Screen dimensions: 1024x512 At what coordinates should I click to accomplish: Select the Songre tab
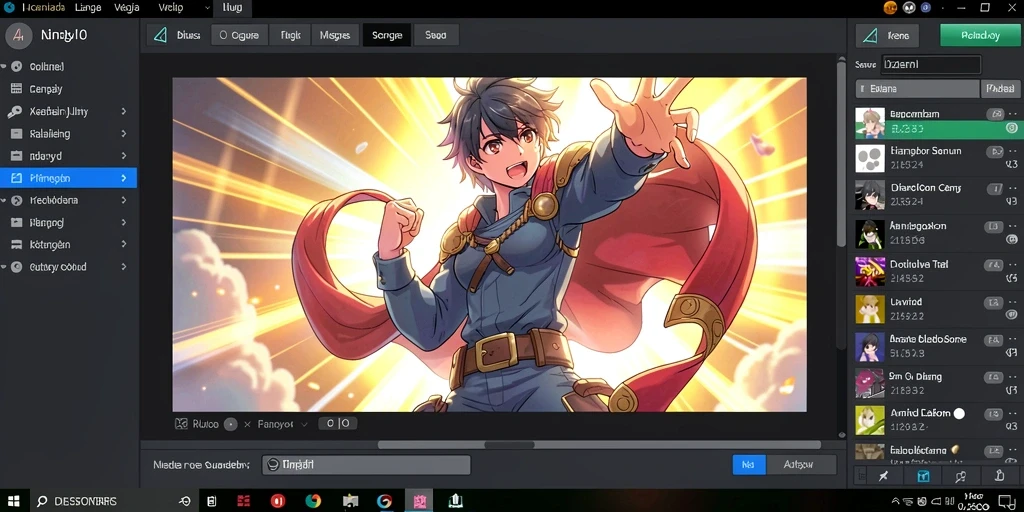click(x=387, y=35)
